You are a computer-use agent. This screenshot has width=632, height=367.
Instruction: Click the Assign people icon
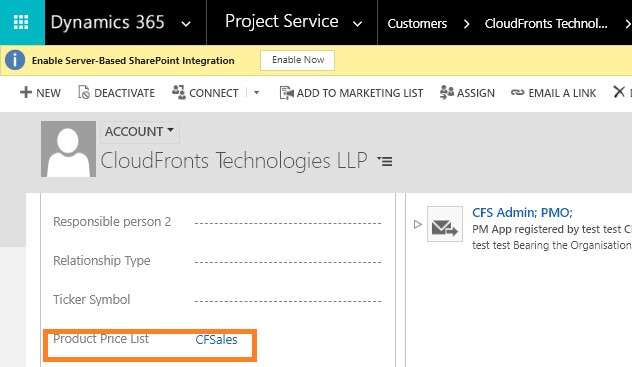(447, 92)
